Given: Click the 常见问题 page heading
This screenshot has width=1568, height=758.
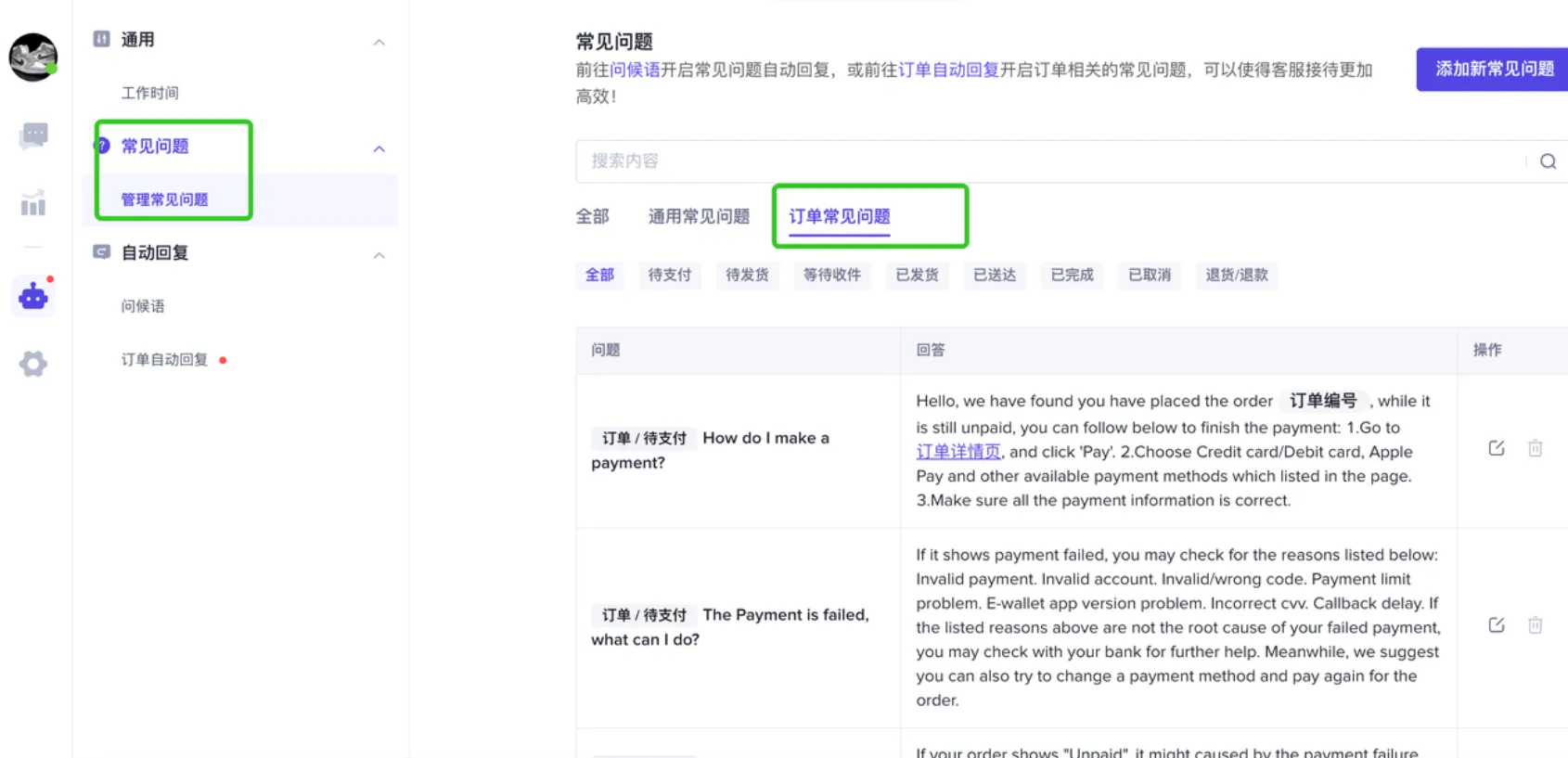Looking at the screenshot, I should [x=614, y=42].
